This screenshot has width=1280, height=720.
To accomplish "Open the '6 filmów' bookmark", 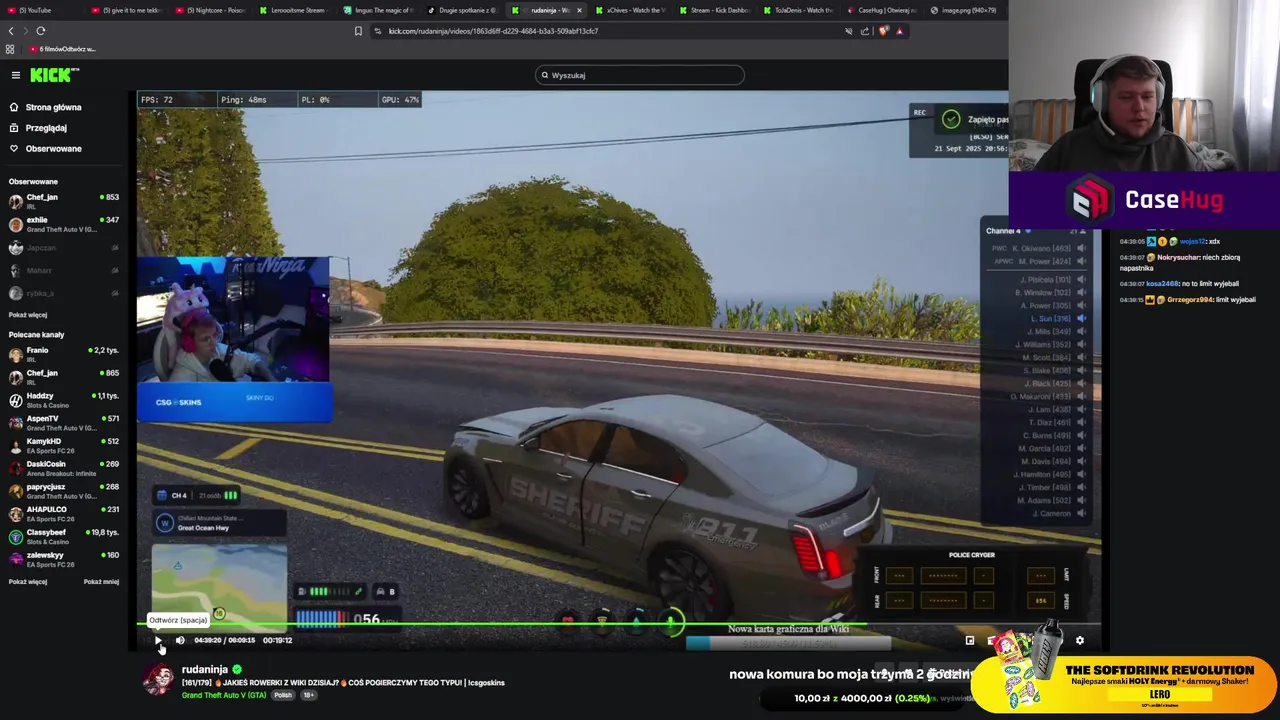I will [63, 49].
